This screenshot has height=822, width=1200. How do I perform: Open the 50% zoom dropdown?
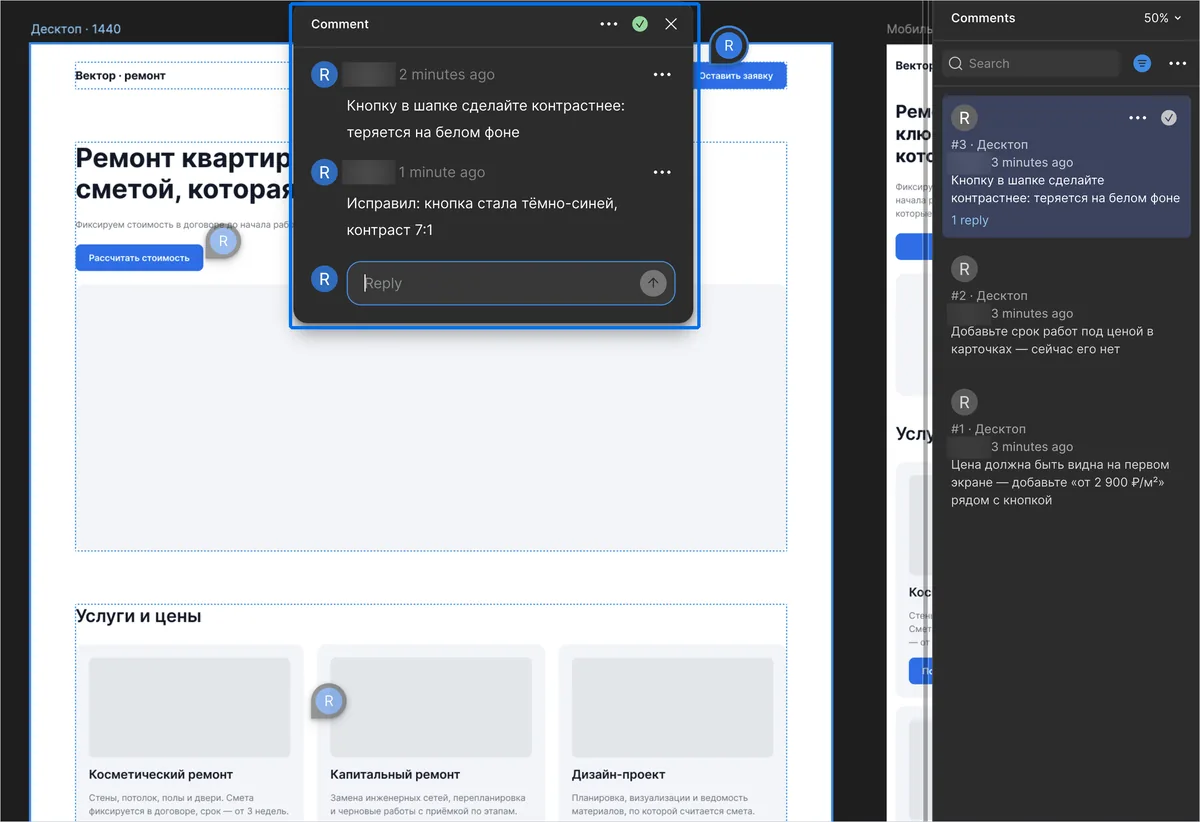(x=1163, y=18)
